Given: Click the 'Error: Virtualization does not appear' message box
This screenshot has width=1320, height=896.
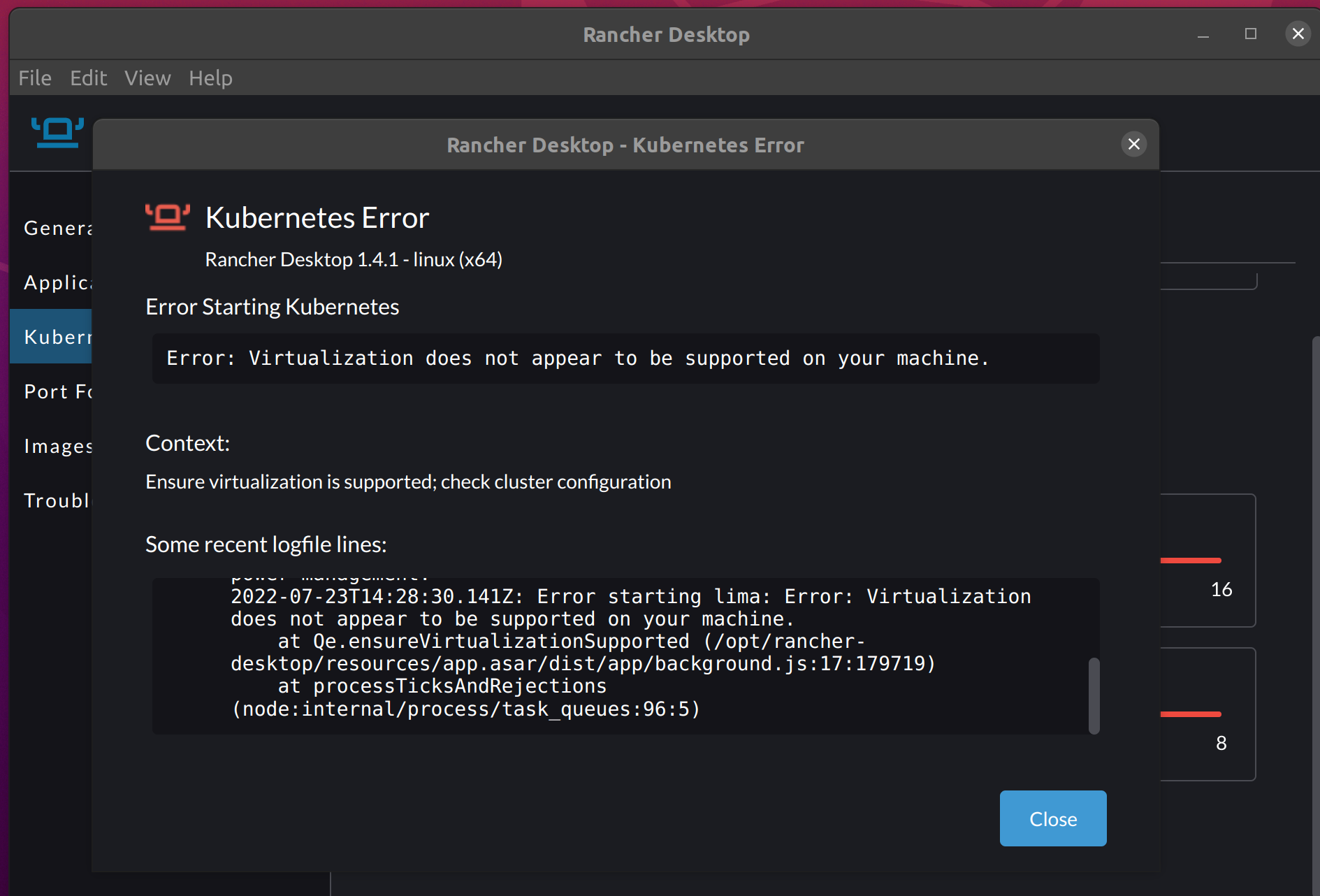Looking at the screenshot, I should coord(626,359).
